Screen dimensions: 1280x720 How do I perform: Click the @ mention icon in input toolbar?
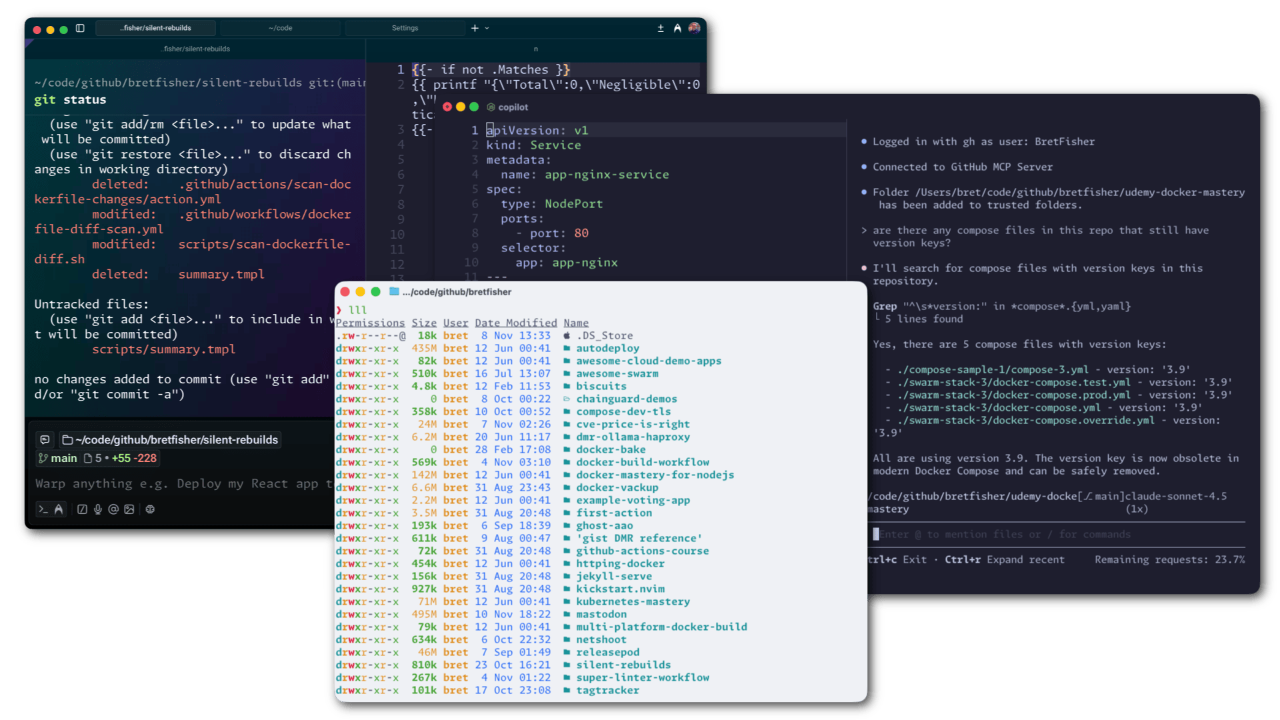point(113,509)
